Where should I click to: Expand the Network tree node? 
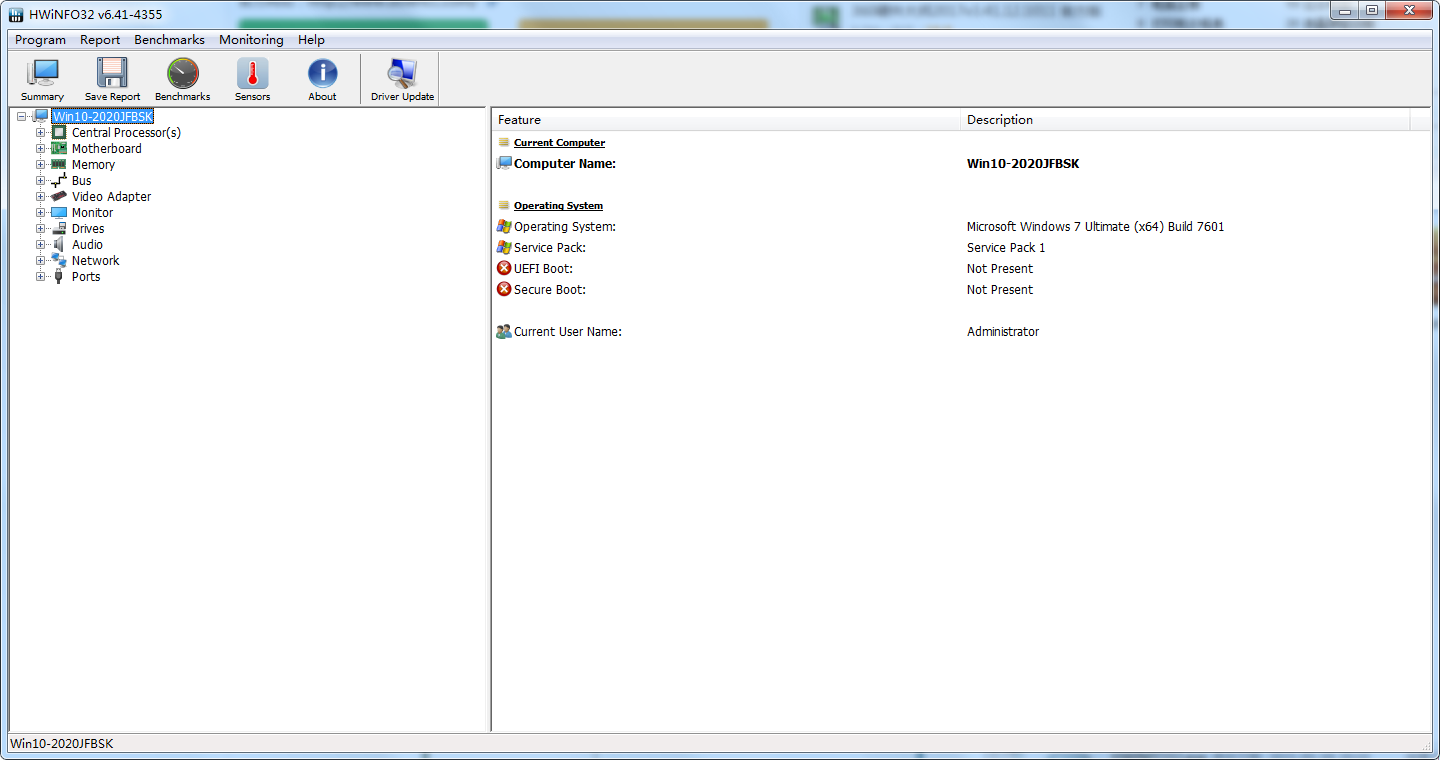(41, 260)
